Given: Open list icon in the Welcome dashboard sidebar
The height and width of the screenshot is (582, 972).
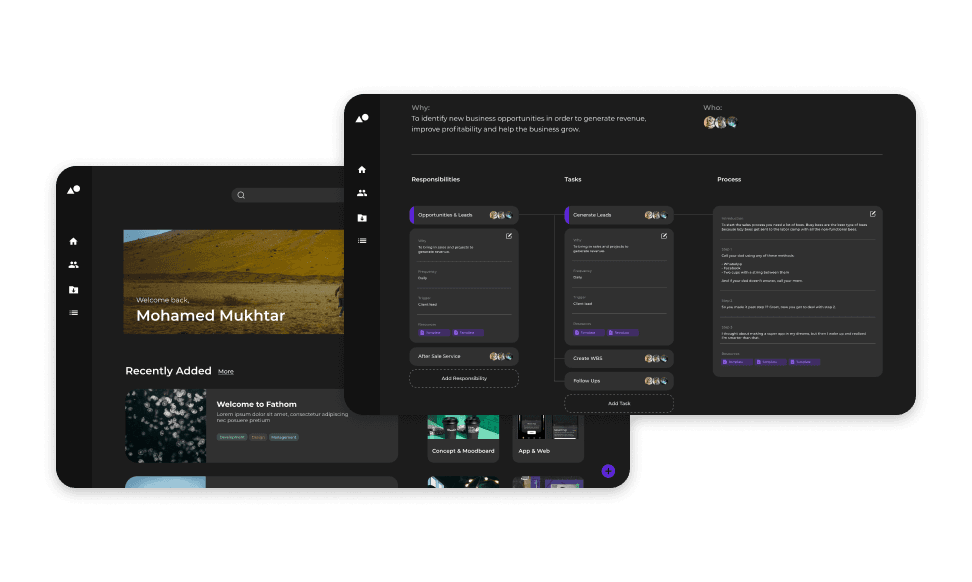Looking at the screenshot, I should [x=73, y=313].
